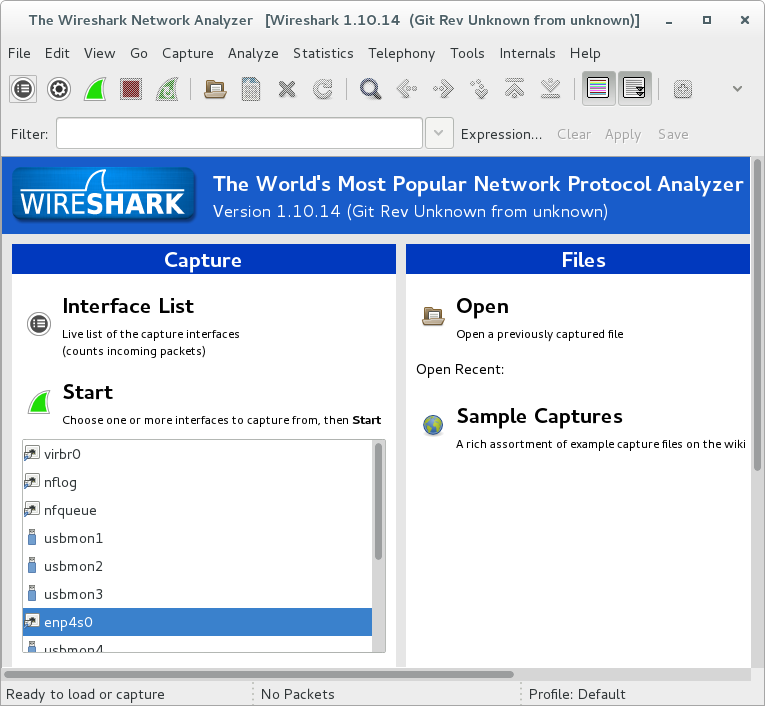
Task: Click 'No Packets' status bar text
Action: [298, 694]
